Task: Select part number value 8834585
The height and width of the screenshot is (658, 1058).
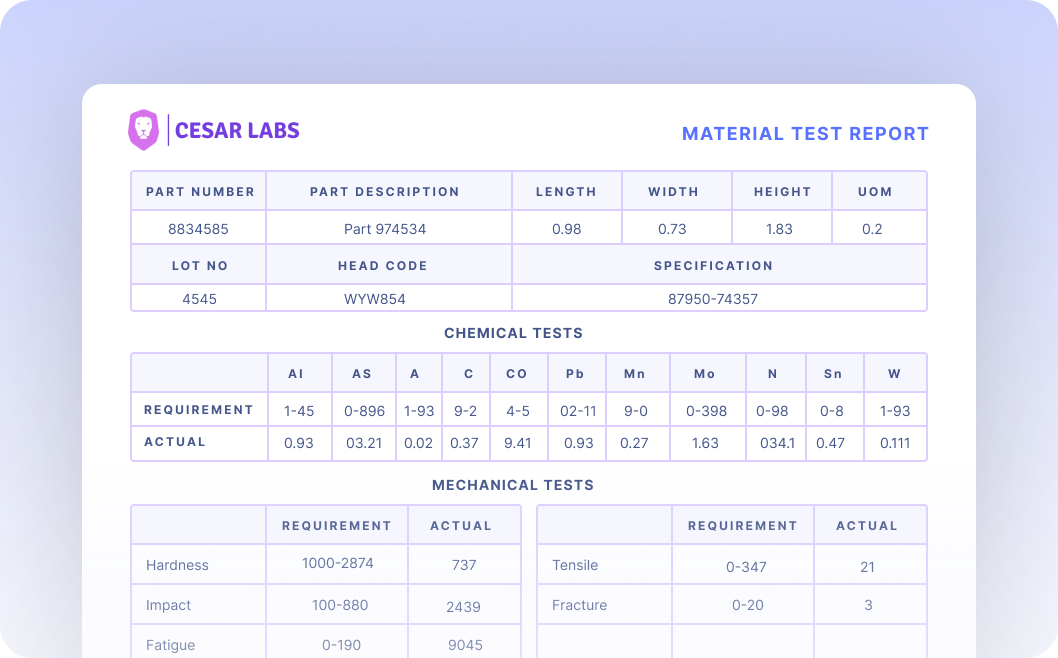Action: [x=198, y=229]
